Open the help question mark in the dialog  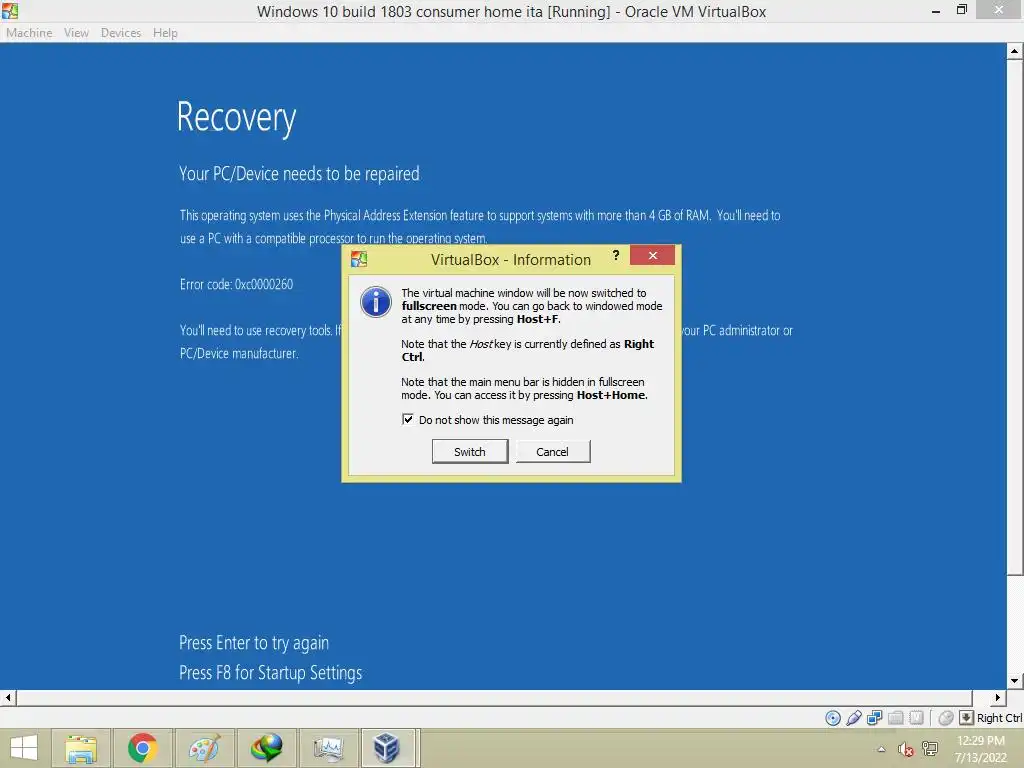(x=615, y=255)
